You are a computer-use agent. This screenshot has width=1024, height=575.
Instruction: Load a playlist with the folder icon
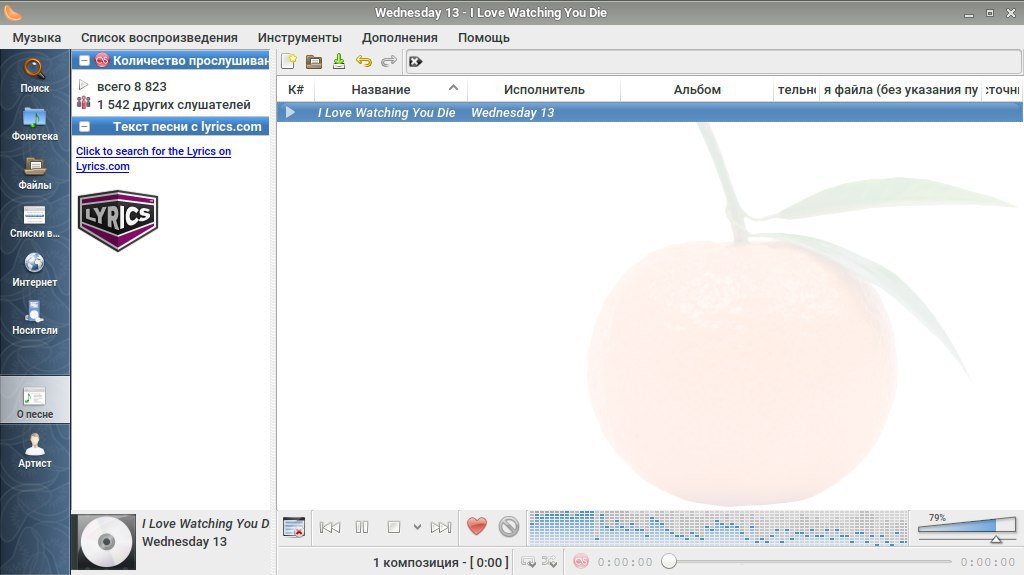314,61
